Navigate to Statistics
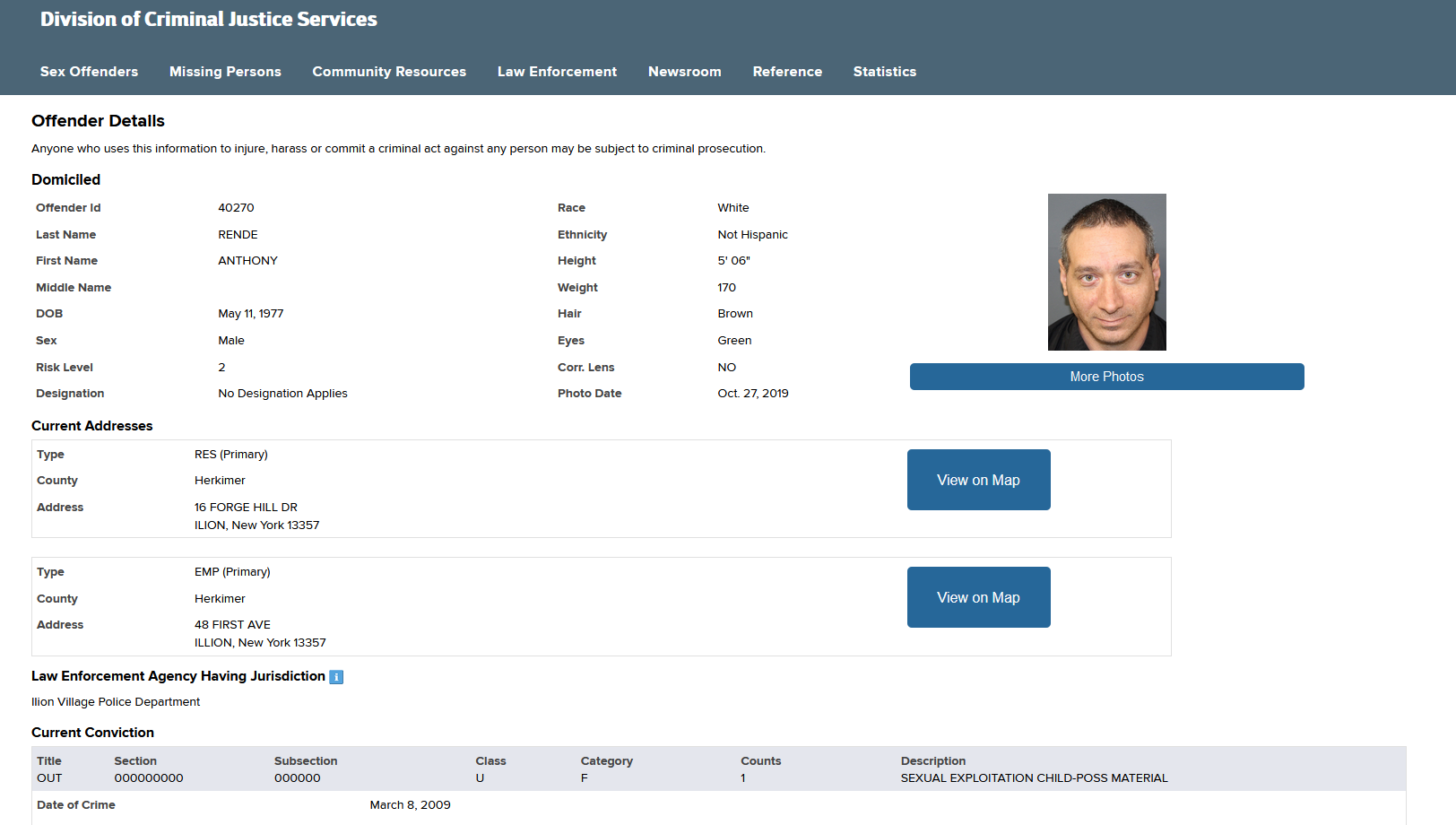The width and height of the screenshot is (1456, 825). tap(885, 72)
